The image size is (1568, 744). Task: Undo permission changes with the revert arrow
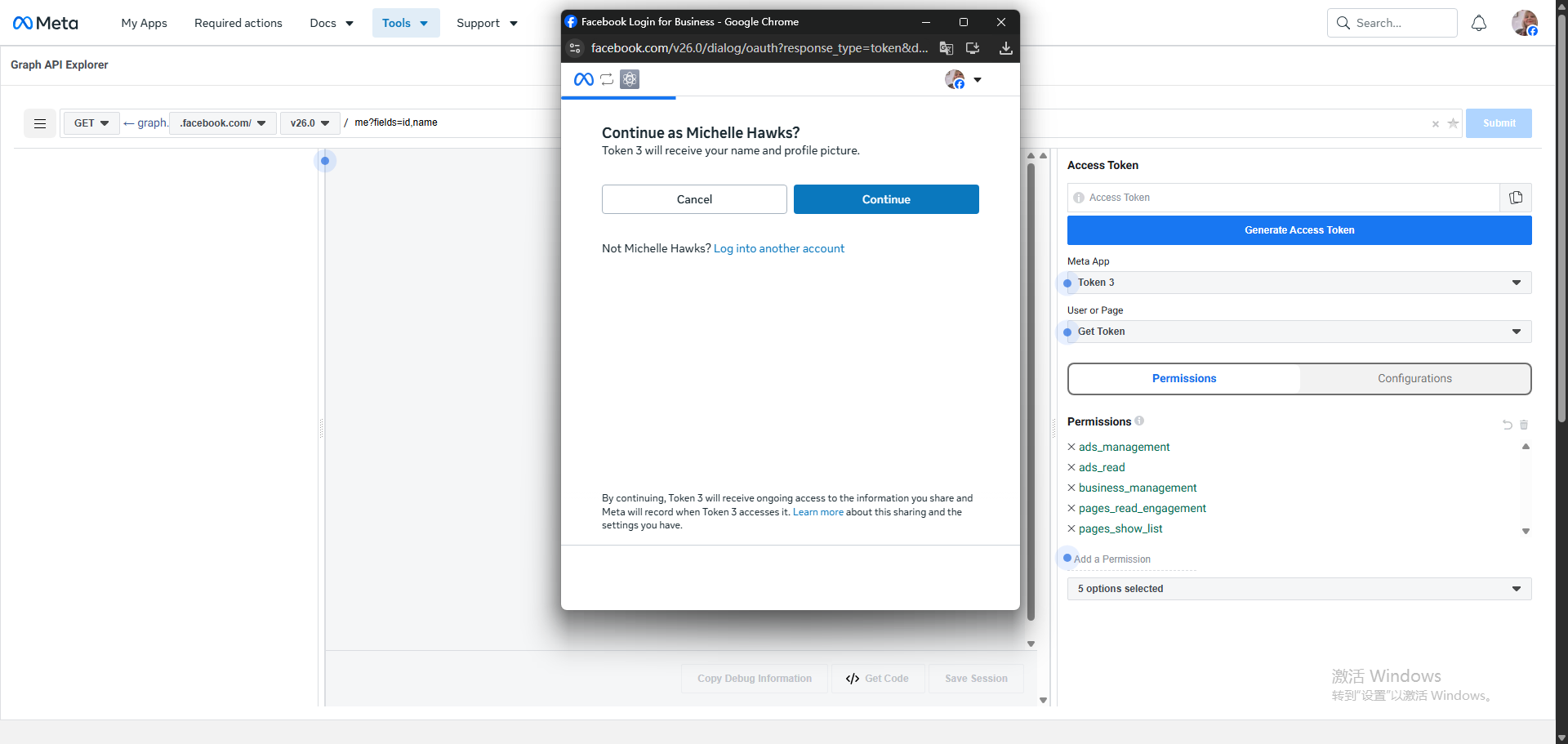point(1507,425)
